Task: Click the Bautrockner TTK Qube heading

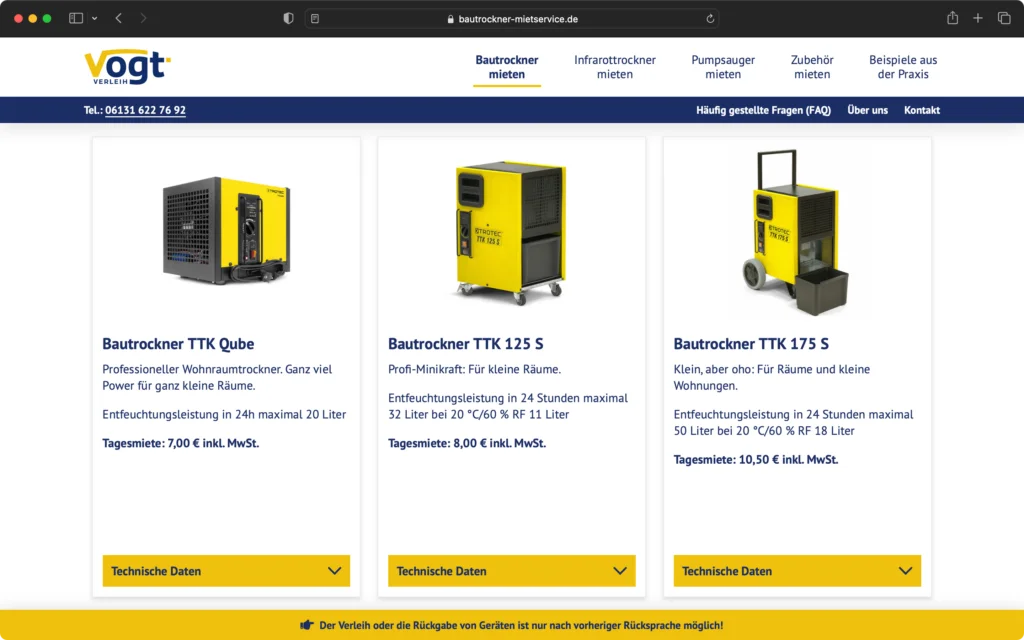Action: coord(178,344)
